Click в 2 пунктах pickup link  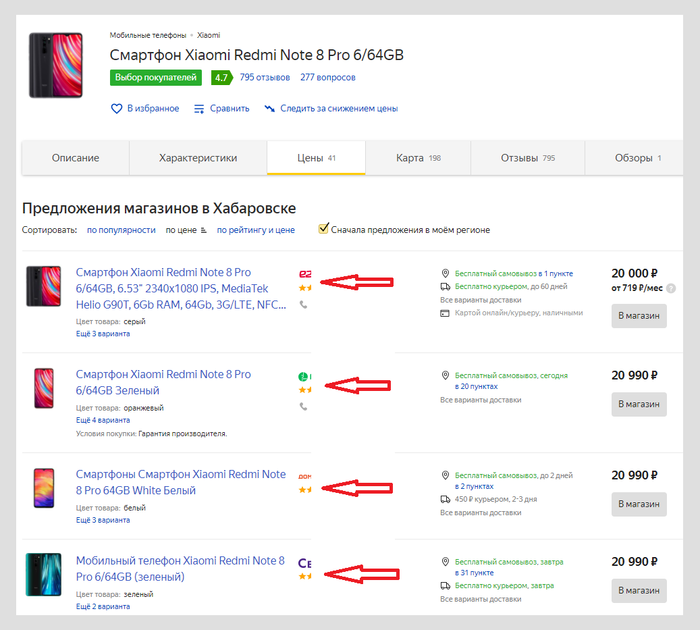point(474,487)
